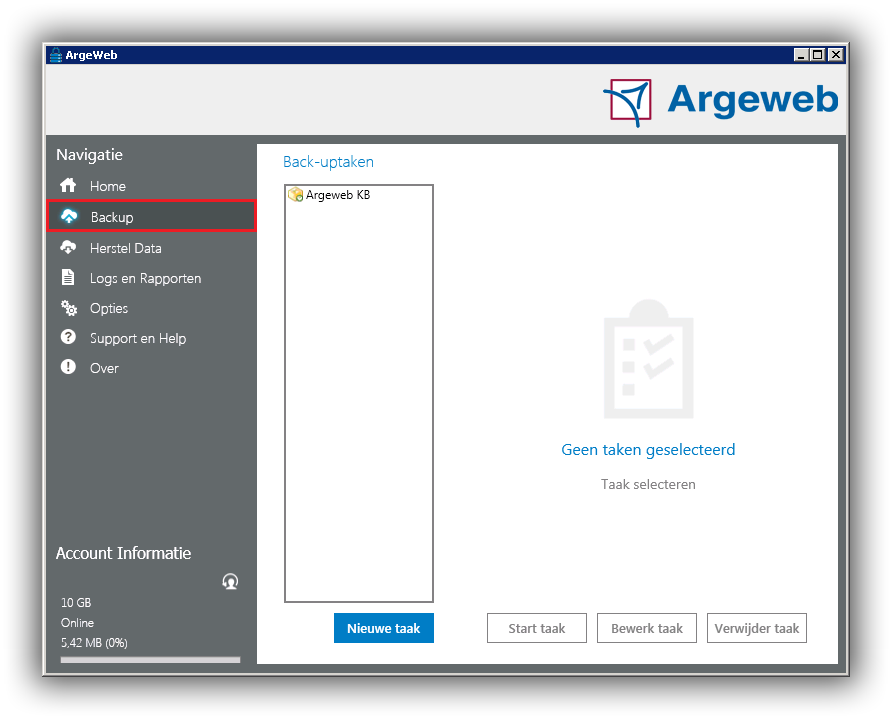The width and height of the screenshot is (892, 719).
Task: Go to Herstel Data section
Action: point(151,248)
